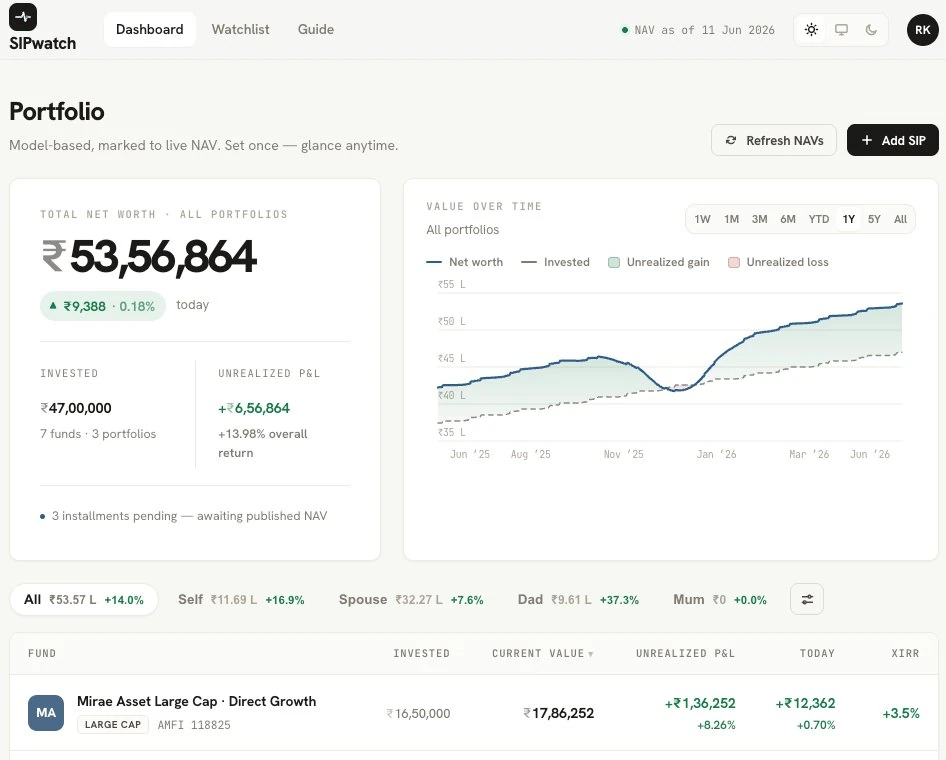The width and height of the screenshot is (946, 760).
Task: Sort table by Invested column header
Action: coord(421,653)
